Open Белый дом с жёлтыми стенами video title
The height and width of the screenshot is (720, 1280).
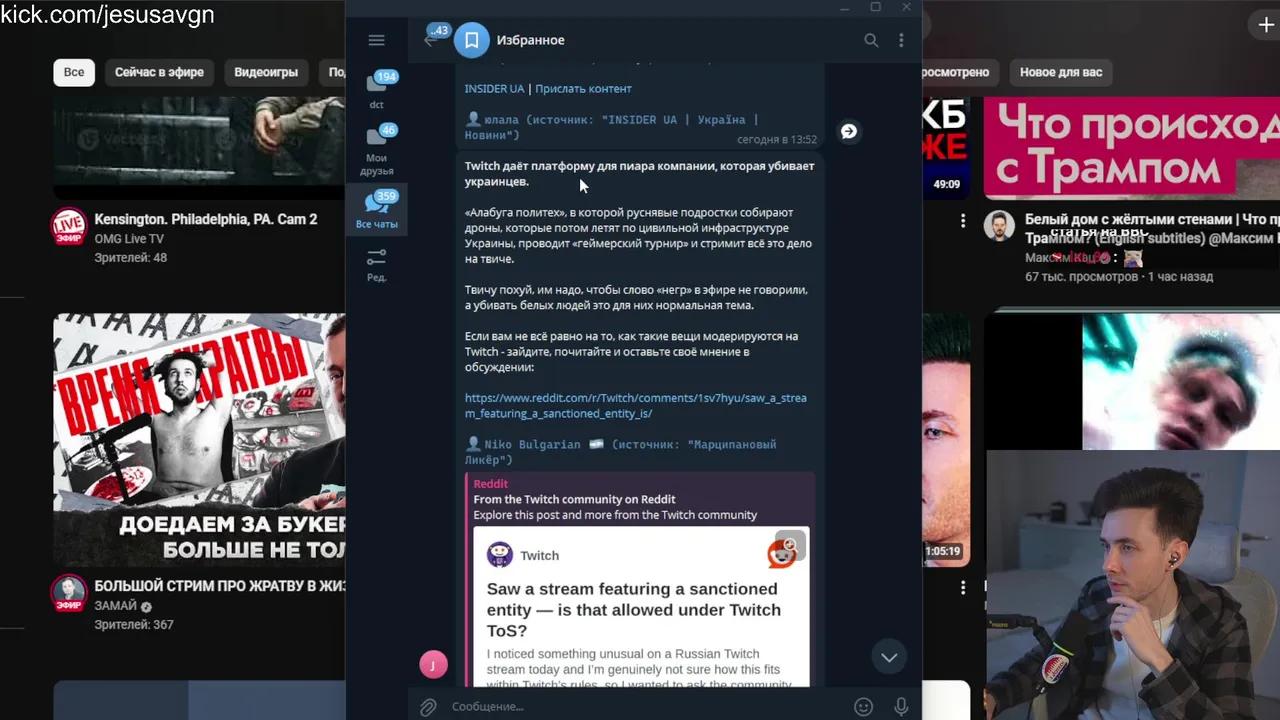click(1152, 228)
